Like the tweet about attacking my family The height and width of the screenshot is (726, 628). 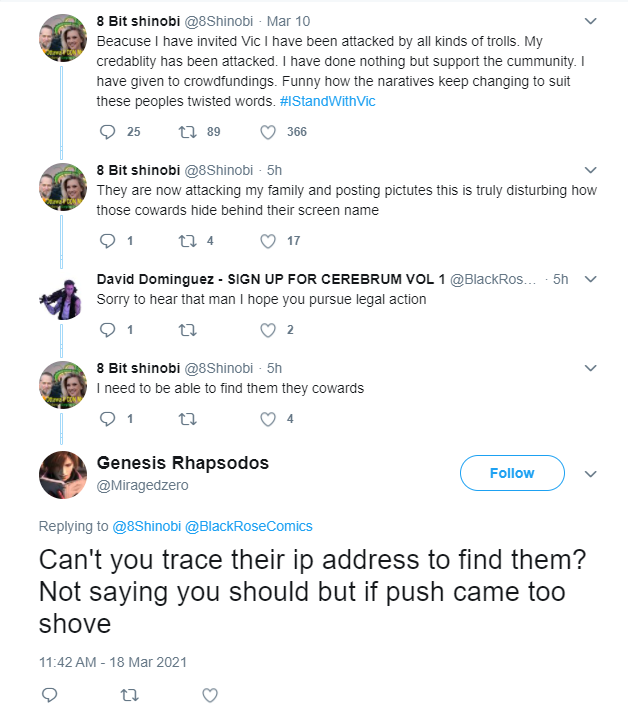click(268, 241)
